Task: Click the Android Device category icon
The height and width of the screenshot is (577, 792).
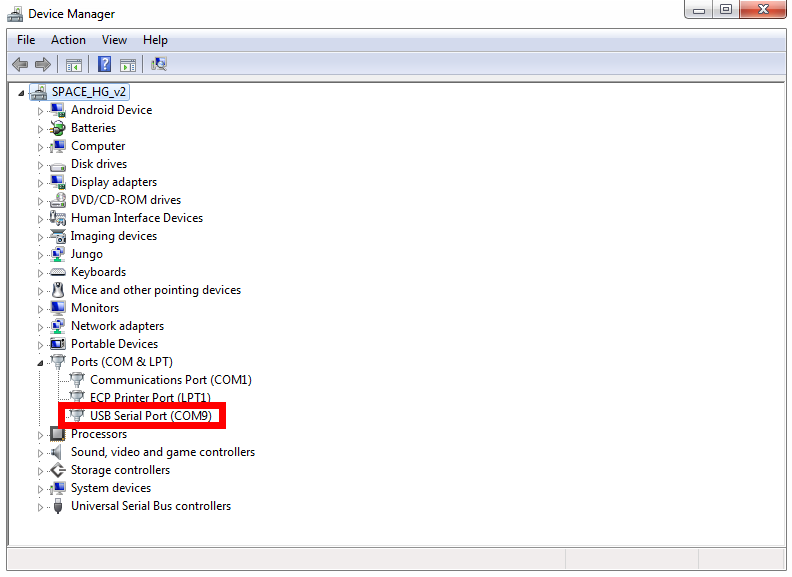Action: 58,110
